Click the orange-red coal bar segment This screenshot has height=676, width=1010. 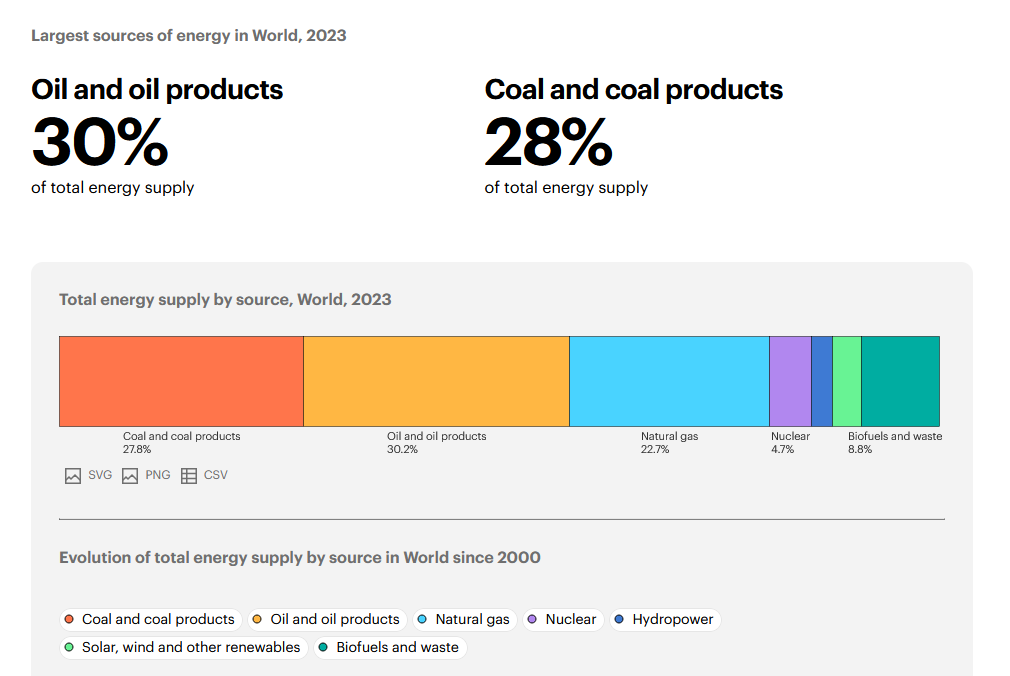pyautogui.click(x=181, y=381)
